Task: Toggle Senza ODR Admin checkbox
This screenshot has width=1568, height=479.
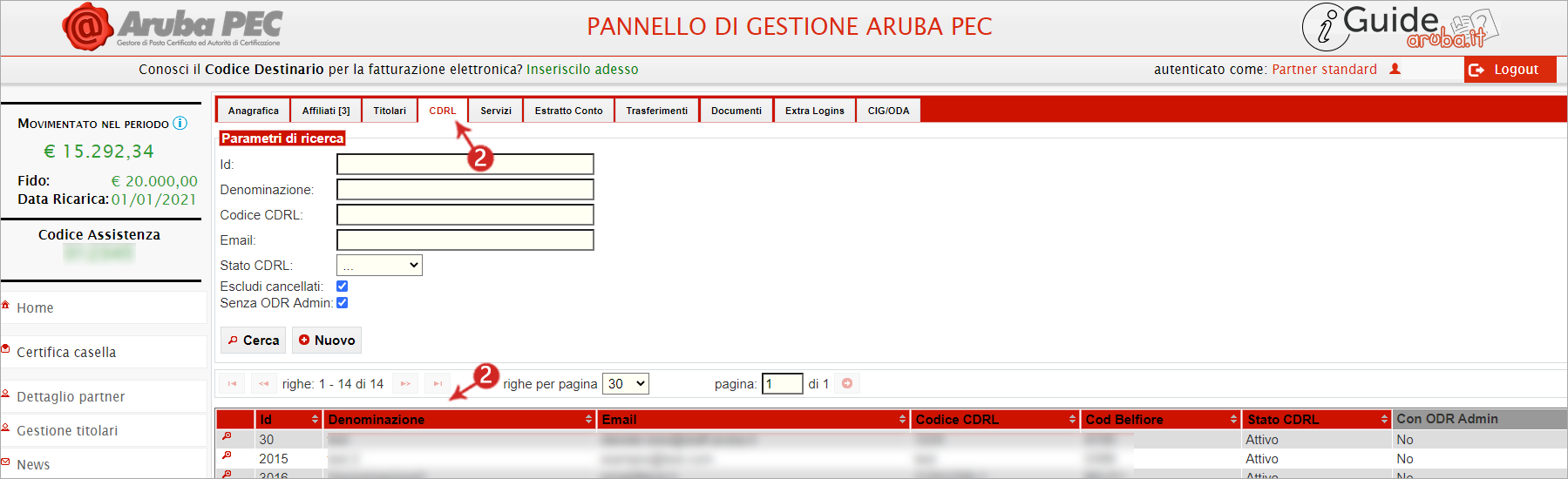Action: point(342,302)
